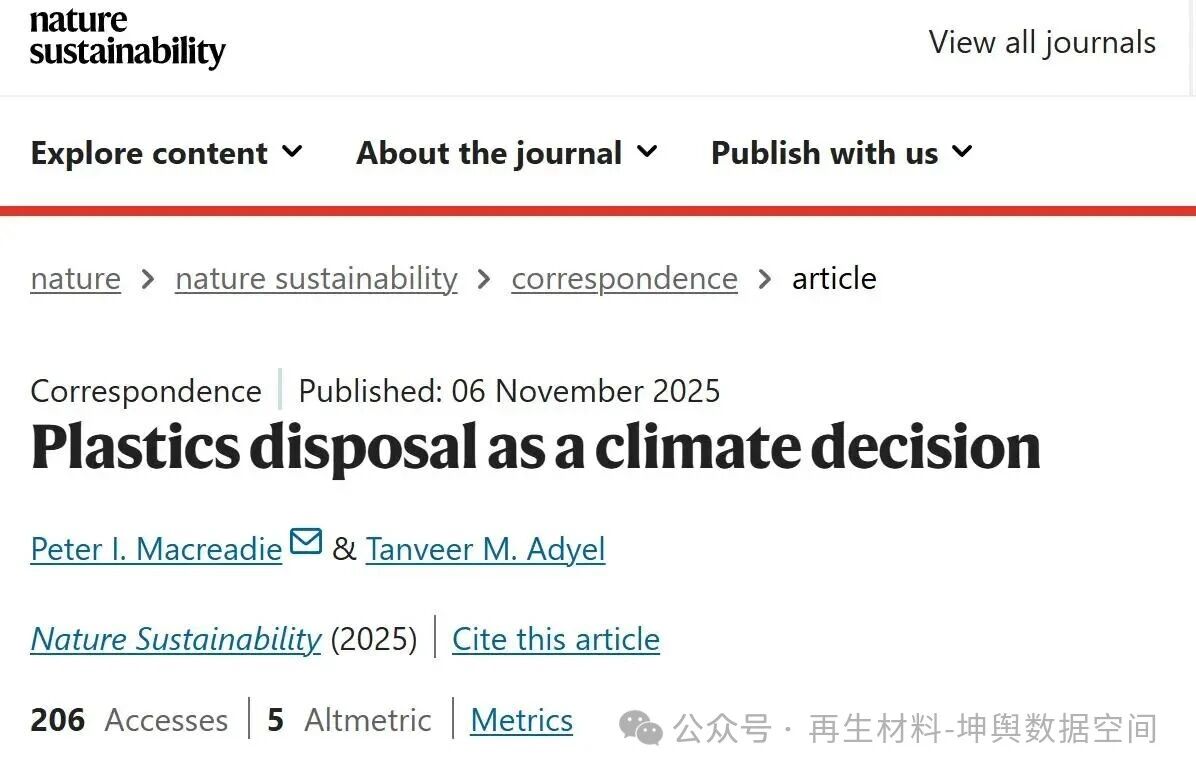The height and width of the screenshot is (776, 1196).
Task: Open the Publish with us dropdown
Action: (x=823, y=152)
